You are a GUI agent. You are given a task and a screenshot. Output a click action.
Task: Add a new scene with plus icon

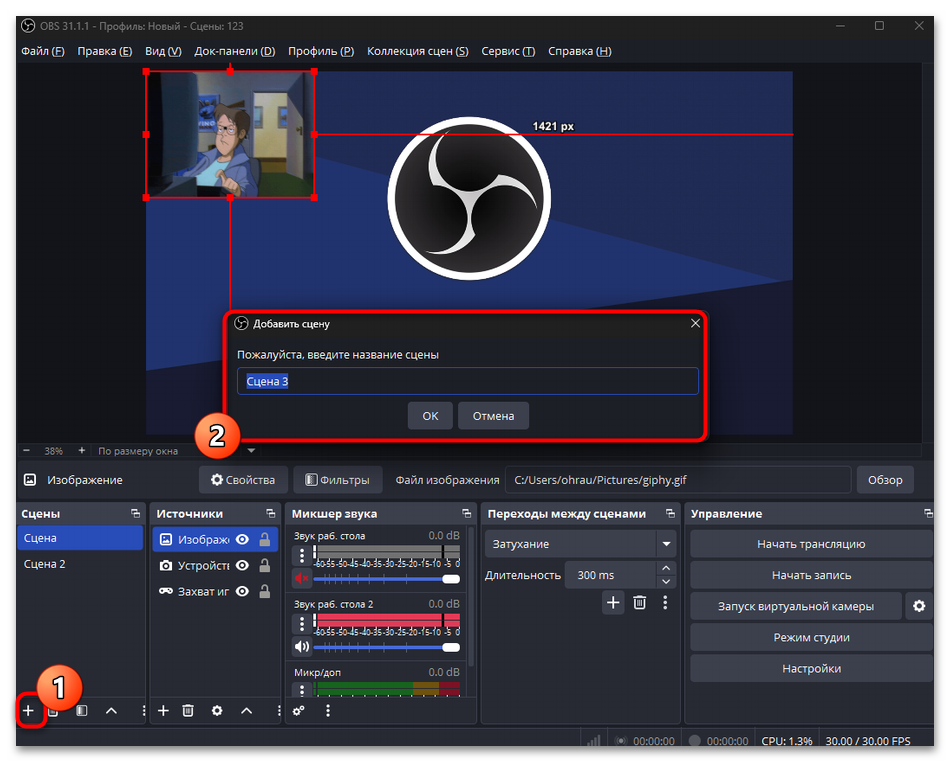(x=28, y=711)
